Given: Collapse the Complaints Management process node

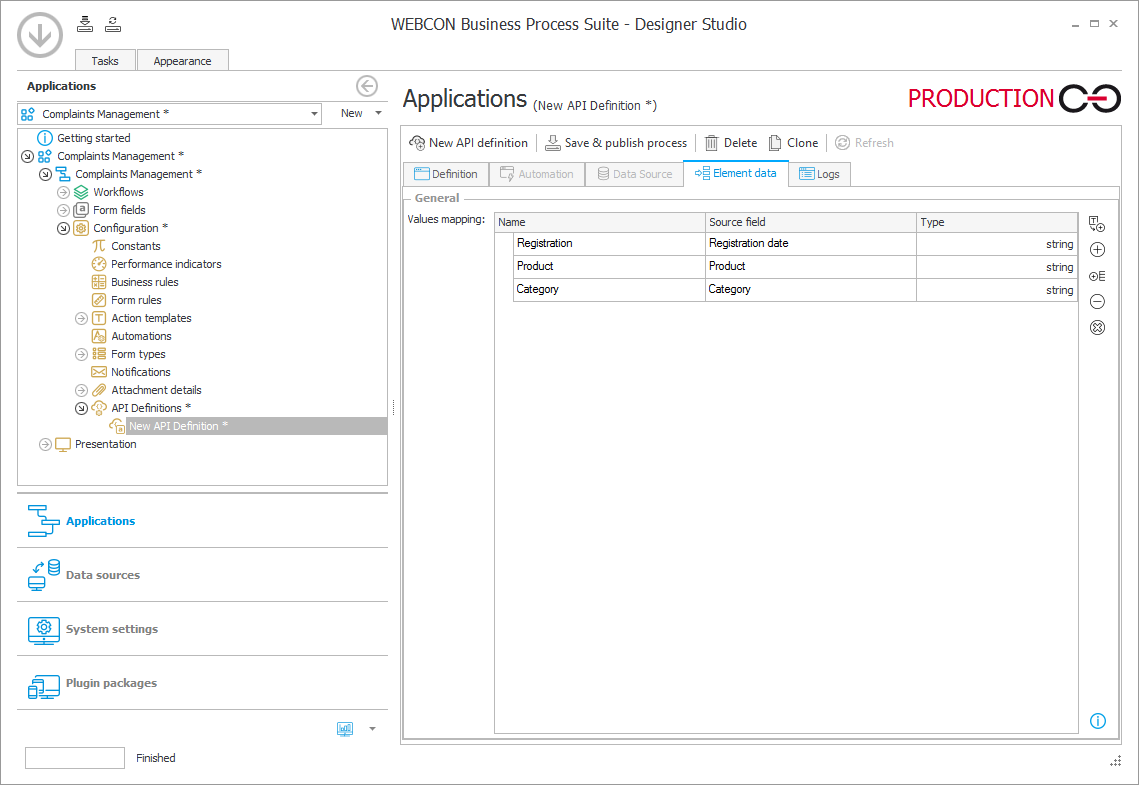Looking at the screenshot, I should coord(46,174).
